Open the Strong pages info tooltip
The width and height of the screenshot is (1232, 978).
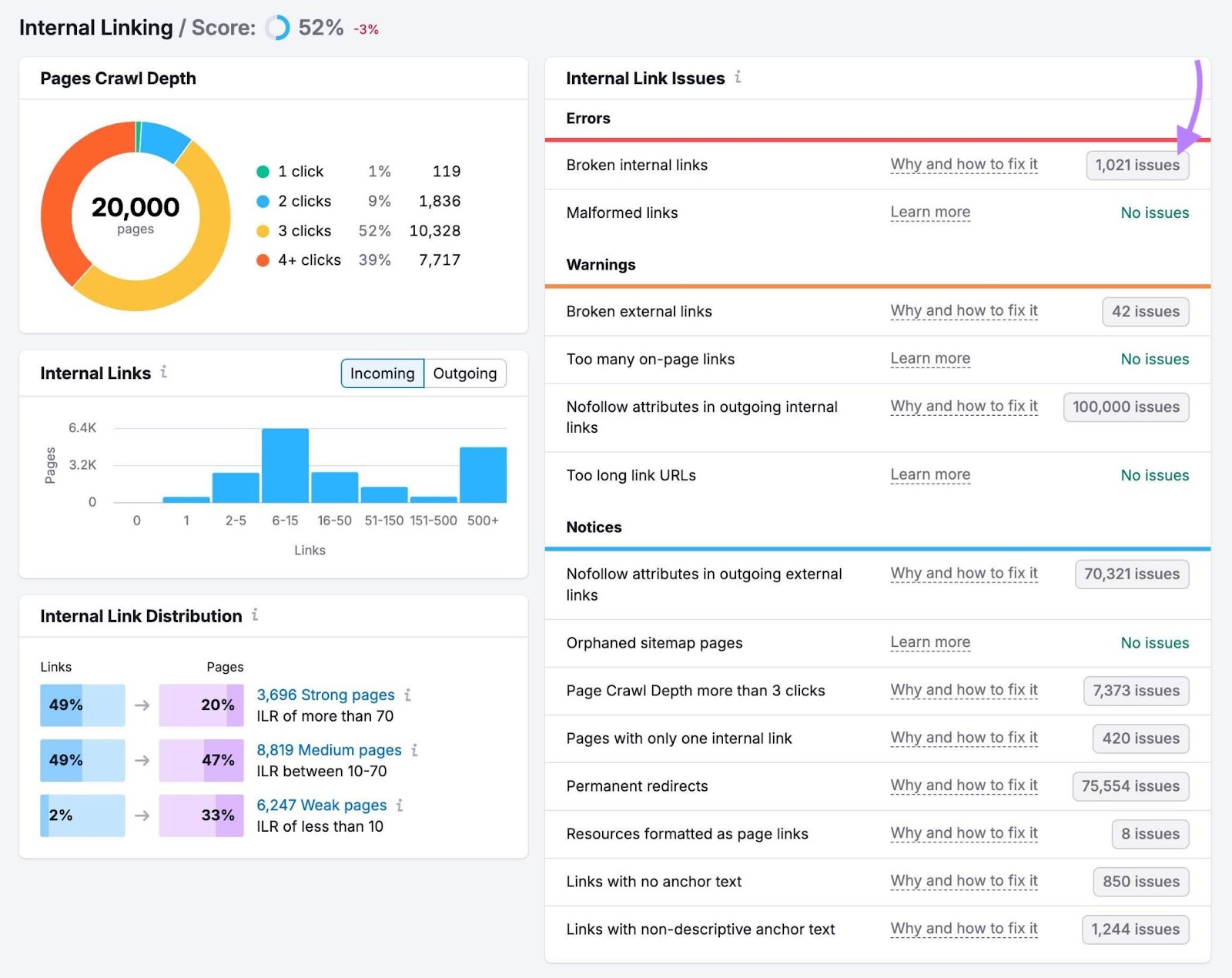pos(409,695)
